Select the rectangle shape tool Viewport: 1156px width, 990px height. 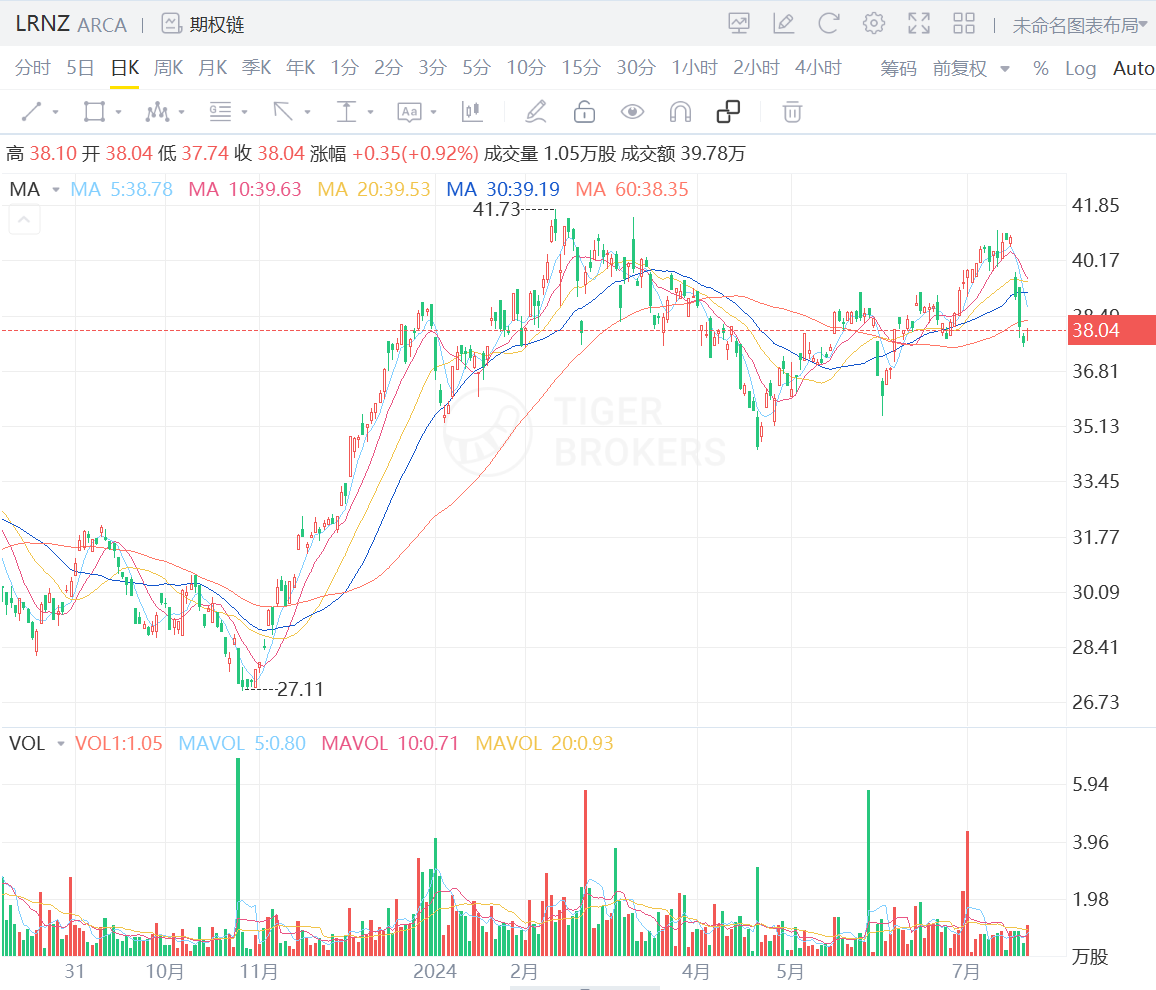(x=94, y=112)
